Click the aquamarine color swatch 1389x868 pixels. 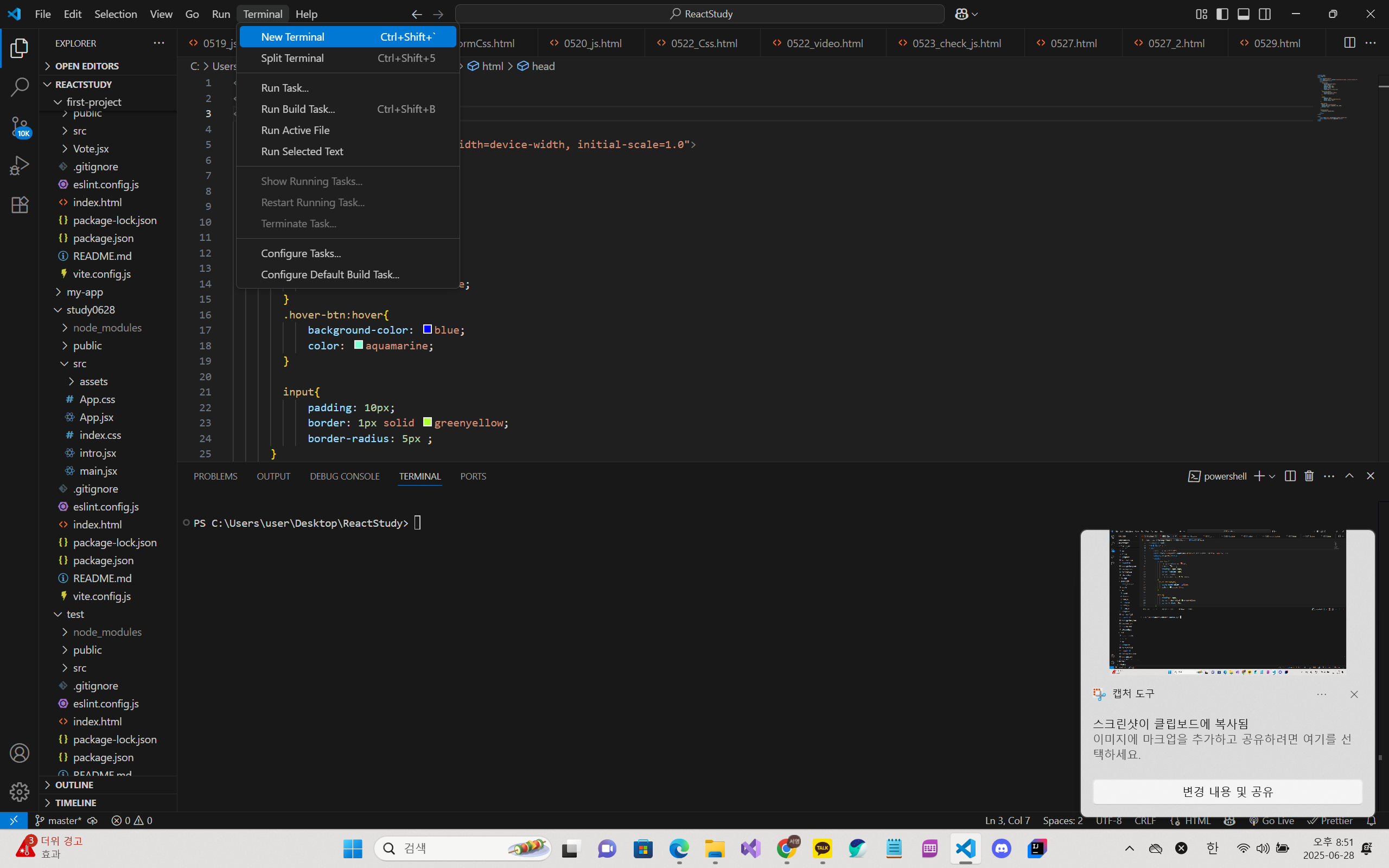pyautogui.click(x=358, y=345)
